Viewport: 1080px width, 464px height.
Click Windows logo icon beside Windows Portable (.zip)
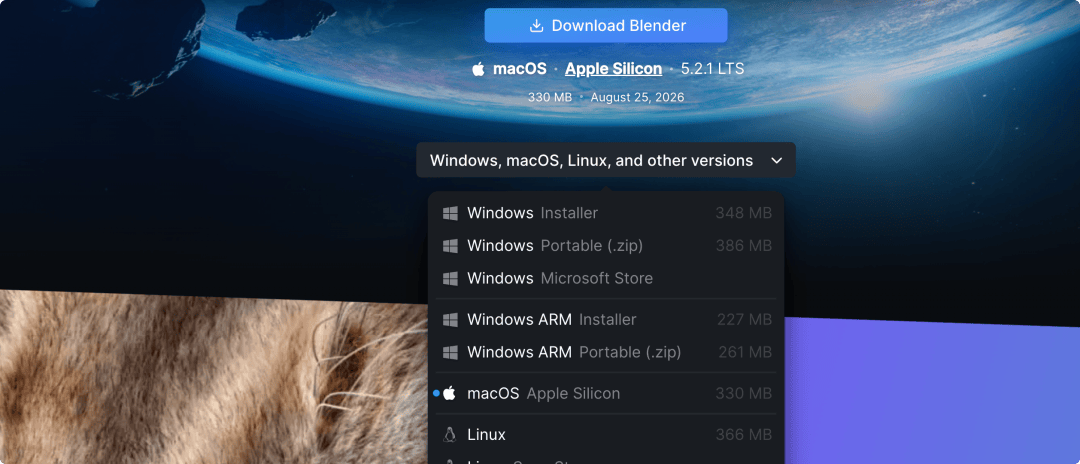coord(450,246)
